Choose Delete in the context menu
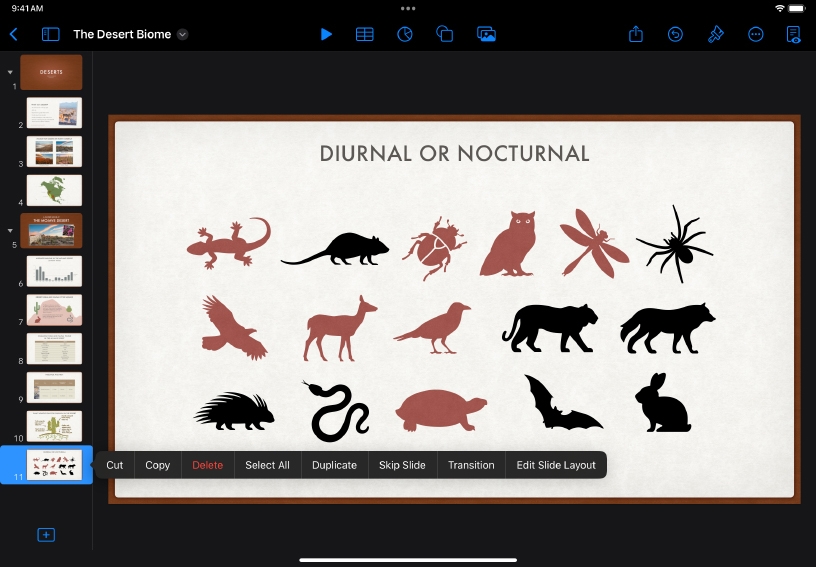 pyautogui.click(x=208, y=465)
